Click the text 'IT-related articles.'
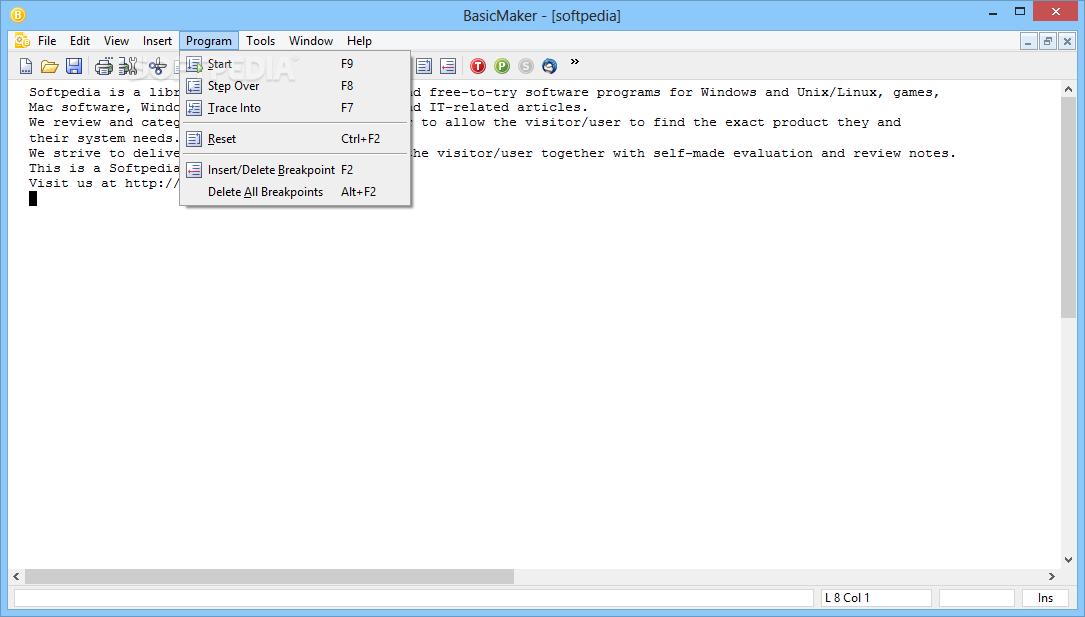This screenshot has height=617, width=1085. pos(508,107)
